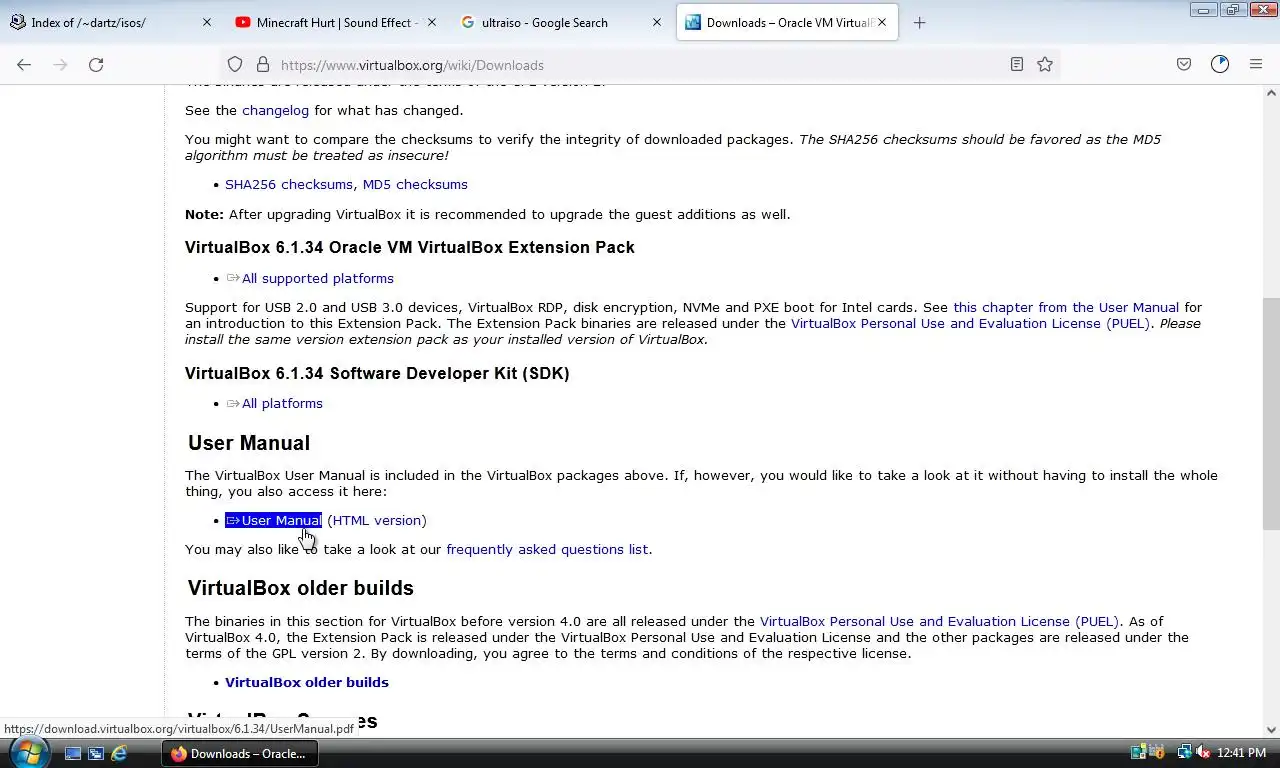Screen dimensions: 1280x768
Task: Open the MD5 checksums link
Action: (x=415, y=184)
